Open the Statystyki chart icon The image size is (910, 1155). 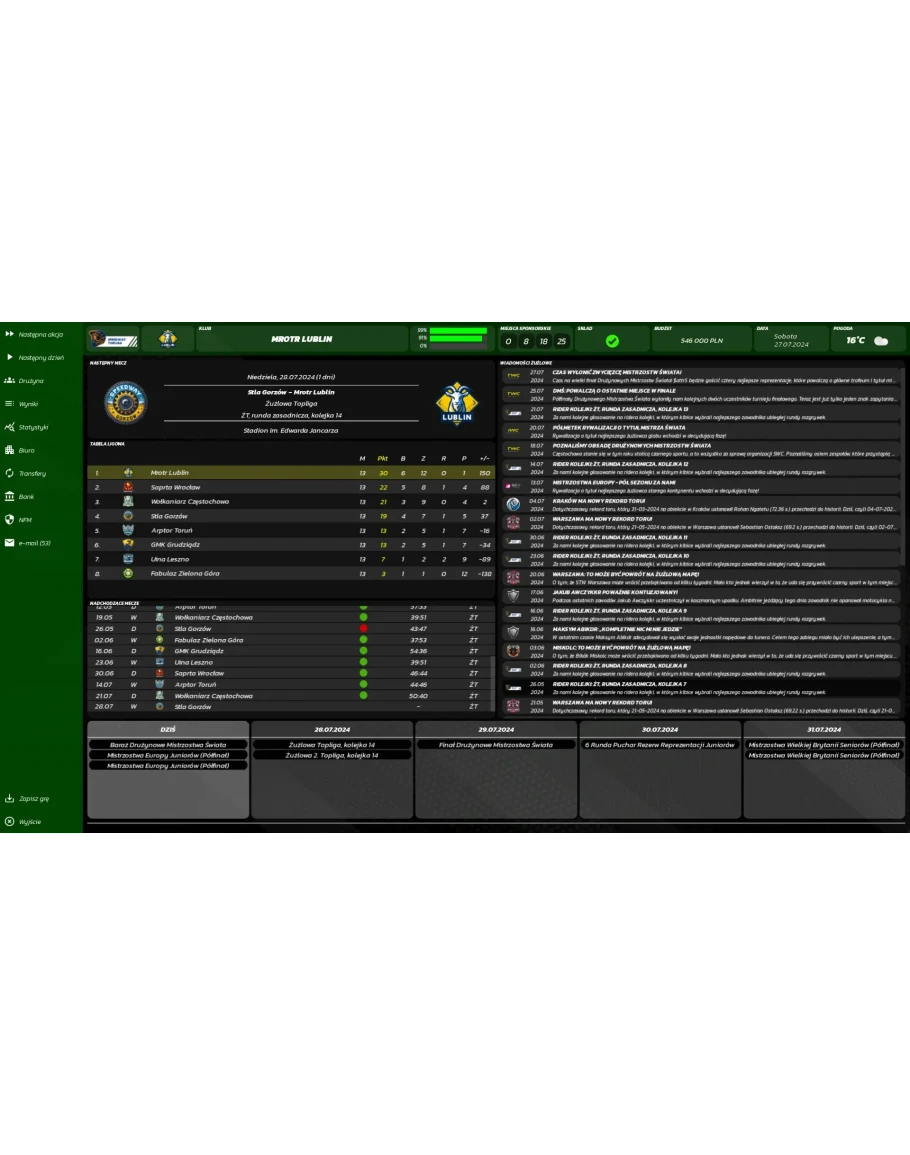tap(9, 427)
